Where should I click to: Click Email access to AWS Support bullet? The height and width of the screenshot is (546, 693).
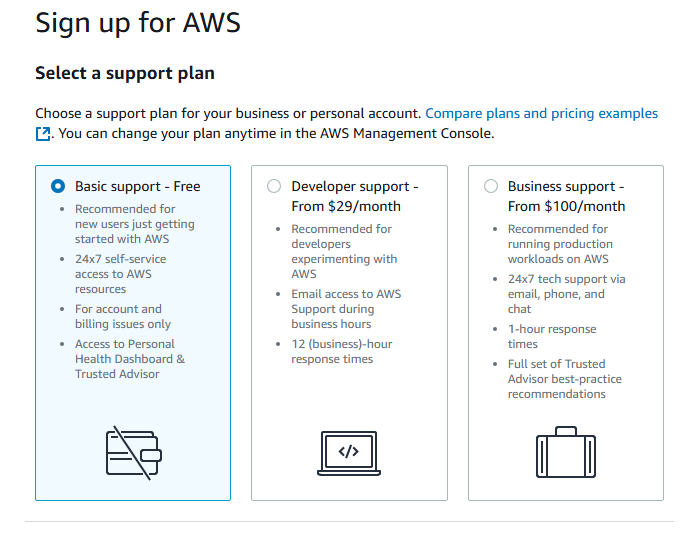pos(346,309)
